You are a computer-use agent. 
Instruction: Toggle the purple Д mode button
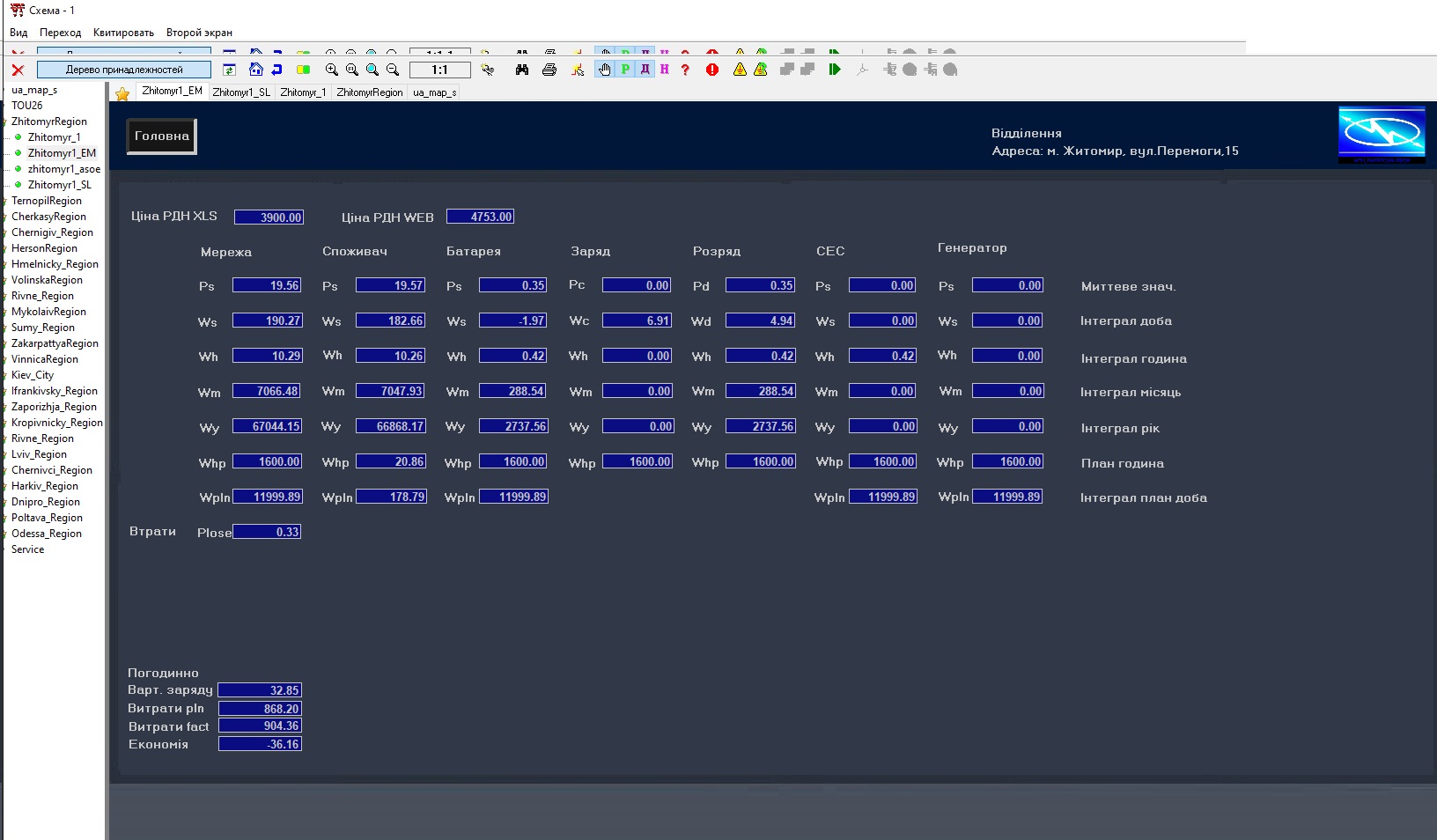pyautogui.click(x=645, y=70)
